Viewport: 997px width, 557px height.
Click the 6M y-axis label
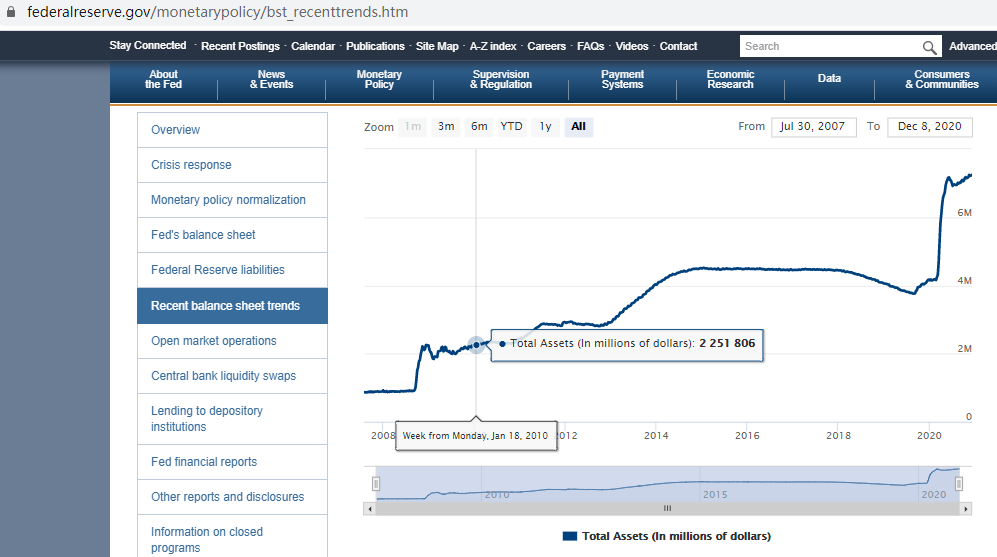[965, 213]
